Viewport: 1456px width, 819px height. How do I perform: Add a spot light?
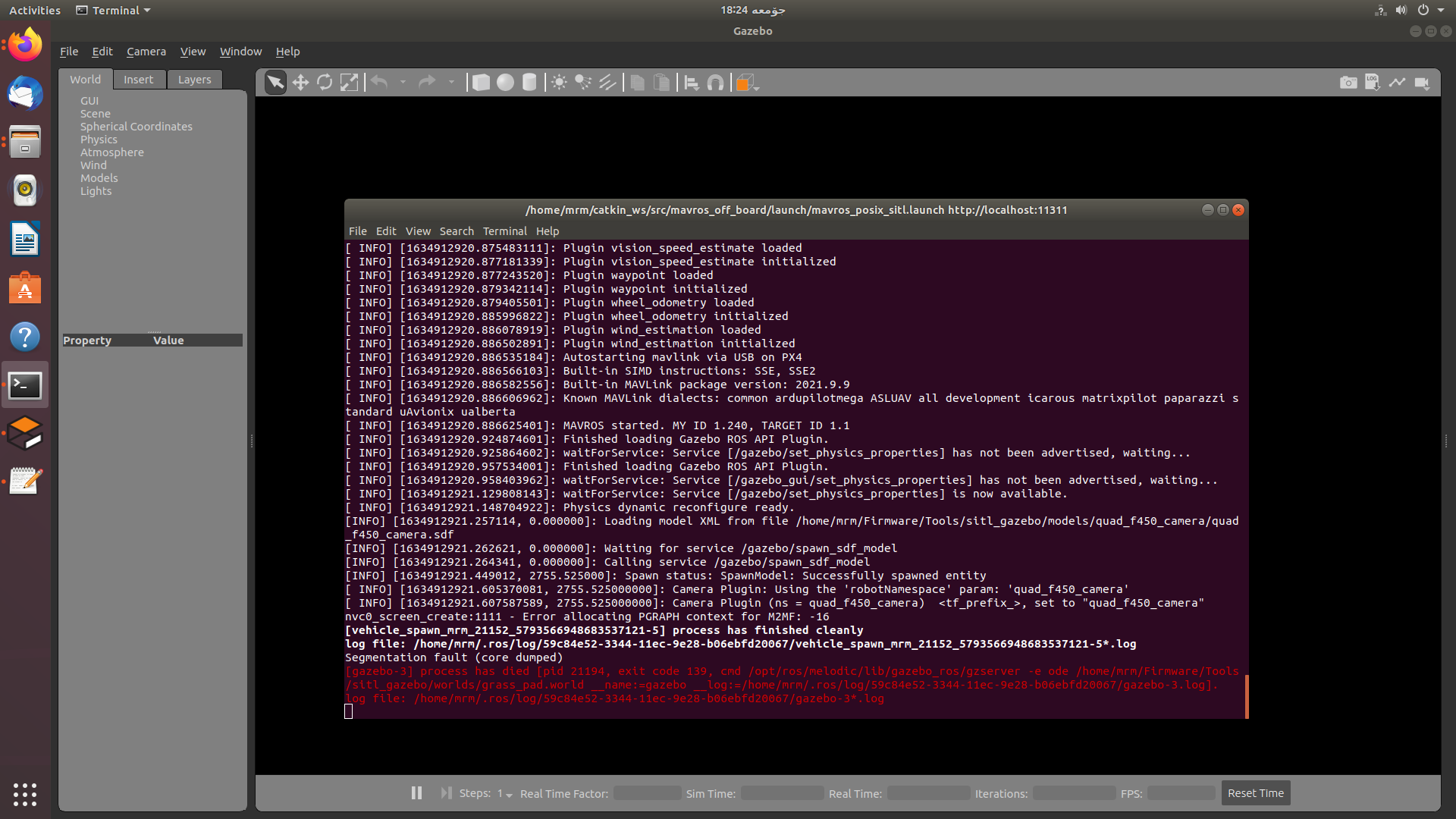coord(583,83)
